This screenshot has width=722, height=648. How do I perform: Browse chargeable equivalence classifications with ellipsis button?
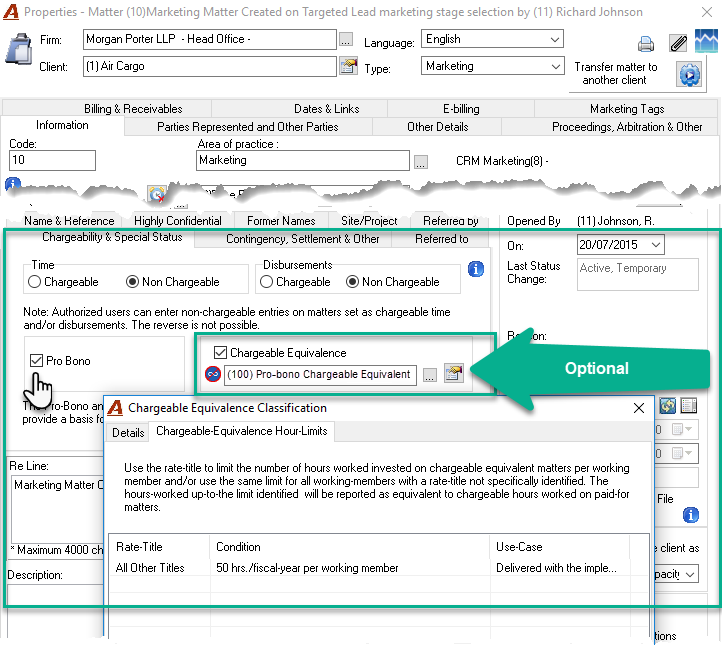430,375
